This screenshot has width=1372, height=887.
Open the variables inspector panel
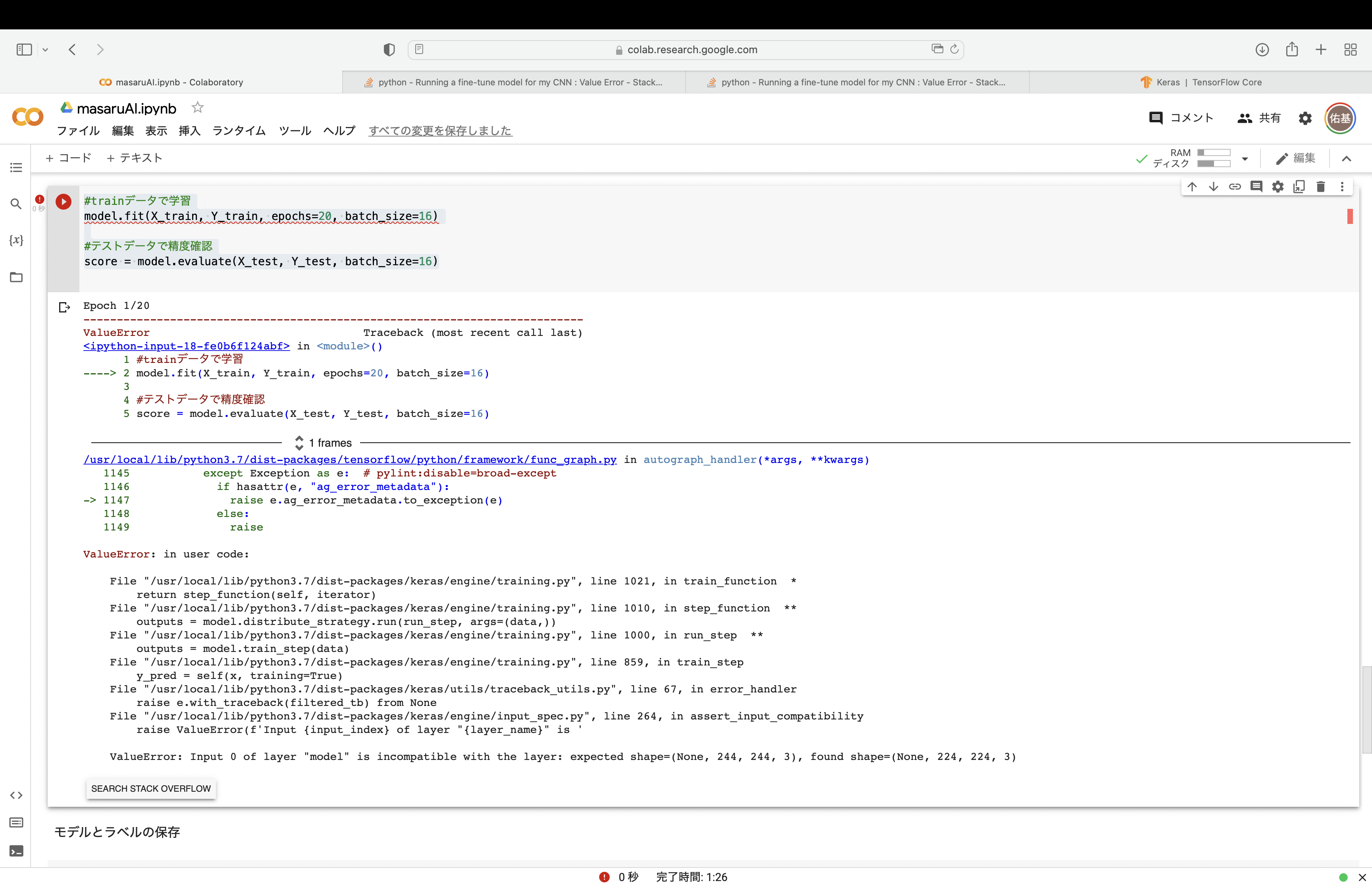point(16,240)
